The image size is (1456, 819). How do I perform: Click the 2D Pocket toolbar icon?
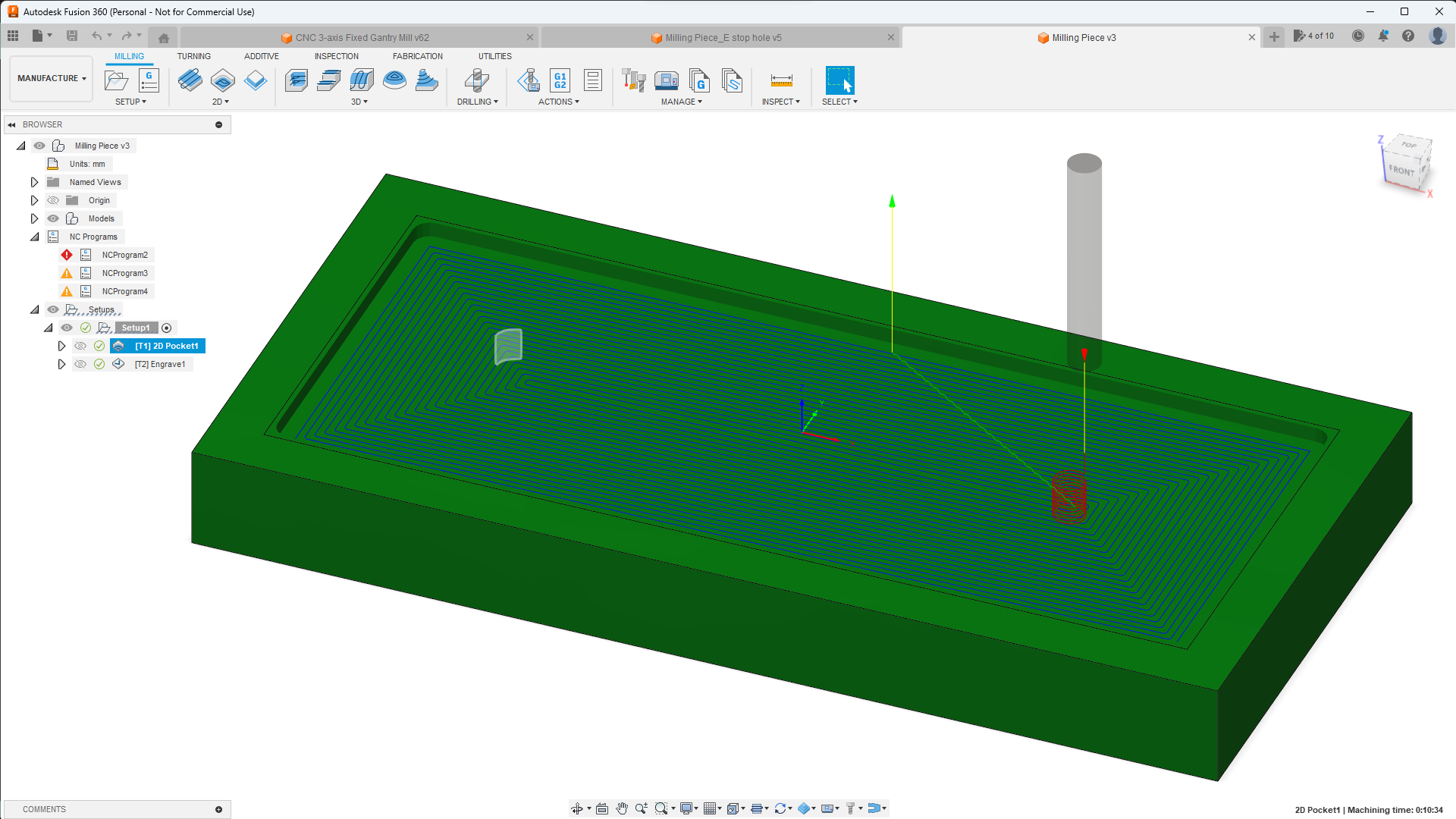click(x=223, y=80)
